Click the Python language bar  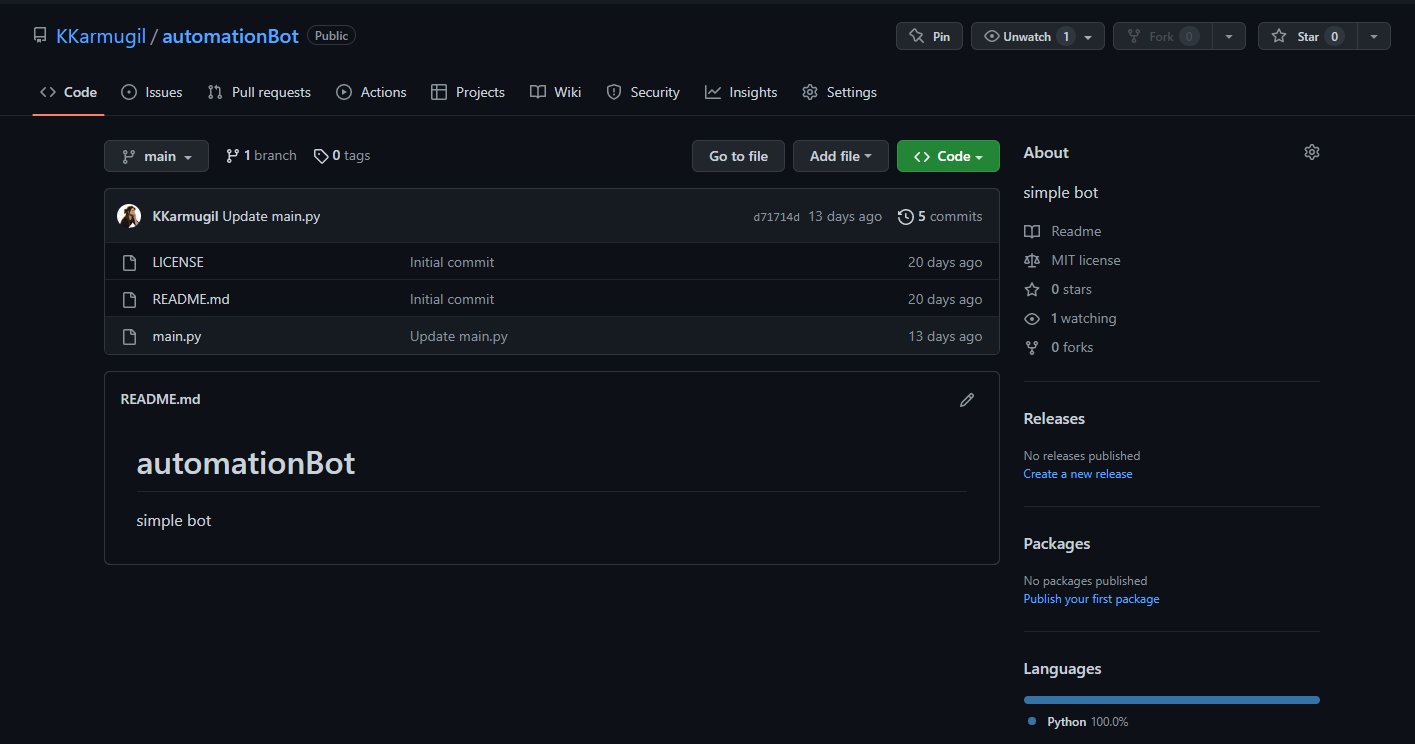tap(1172, 700)
